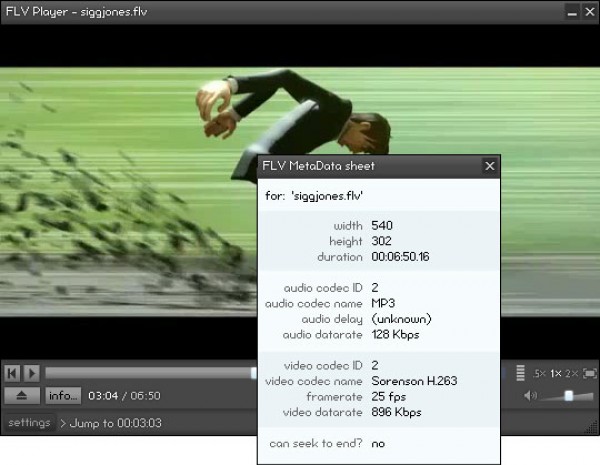Close the FLV MetaData sheet
Image resolution: width=600 pixels, height=465 pixels.
click(x=490, y=166)
